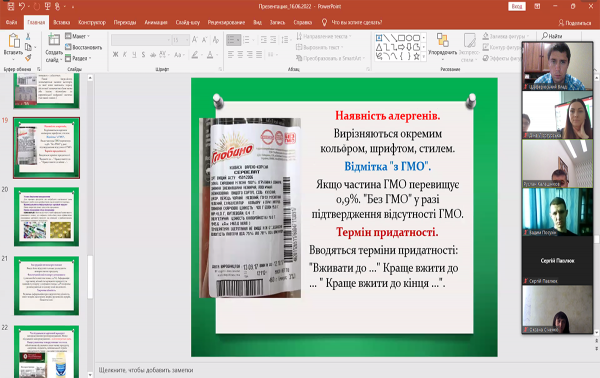Click the Format Painter brush icon
Image resolution: width=600 pixels, height=378 pixels.
point(28,58)
